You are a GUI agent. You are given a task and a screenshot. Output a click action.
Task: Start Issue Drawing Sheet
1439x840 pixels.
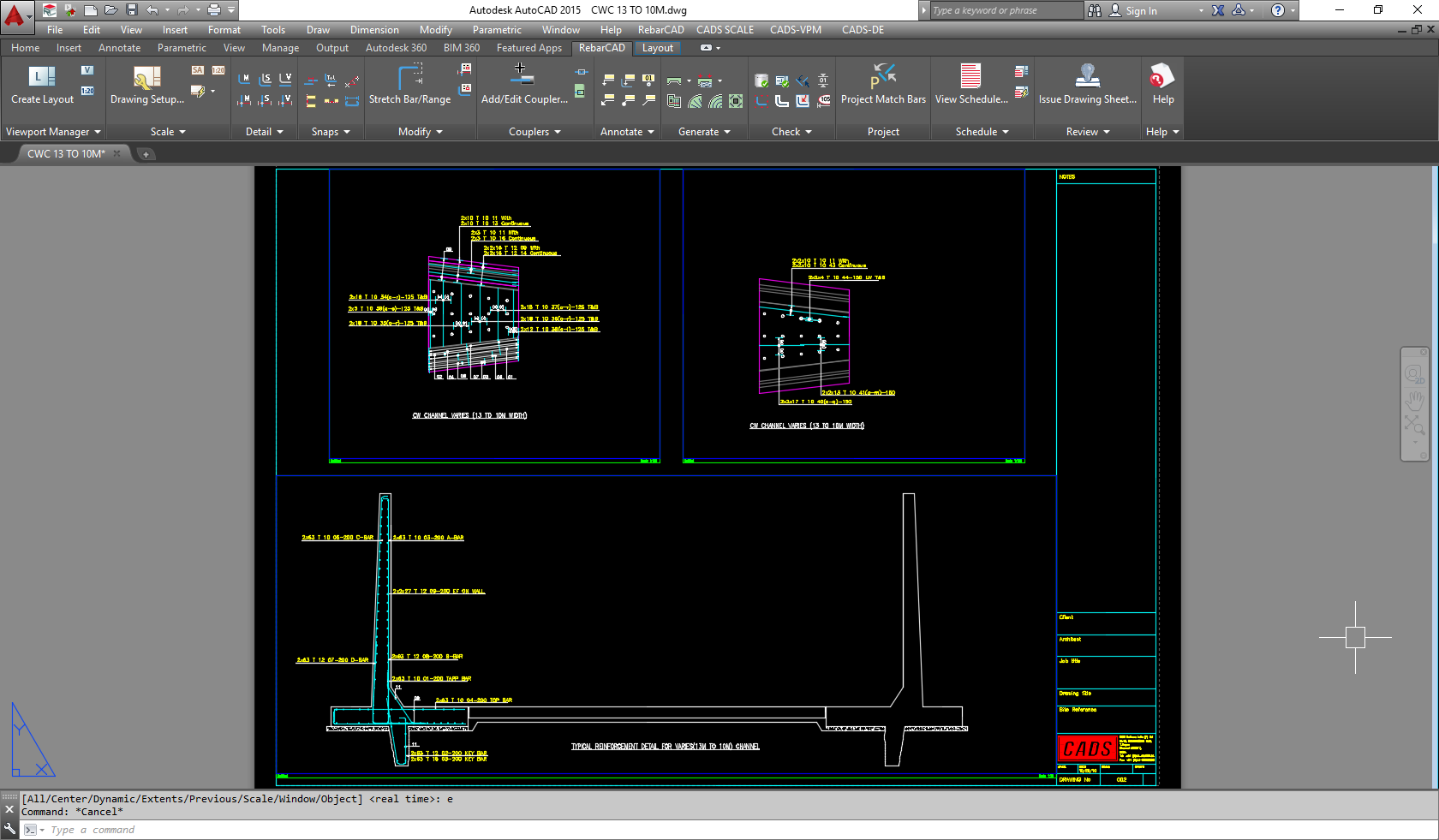point(1087,86)
